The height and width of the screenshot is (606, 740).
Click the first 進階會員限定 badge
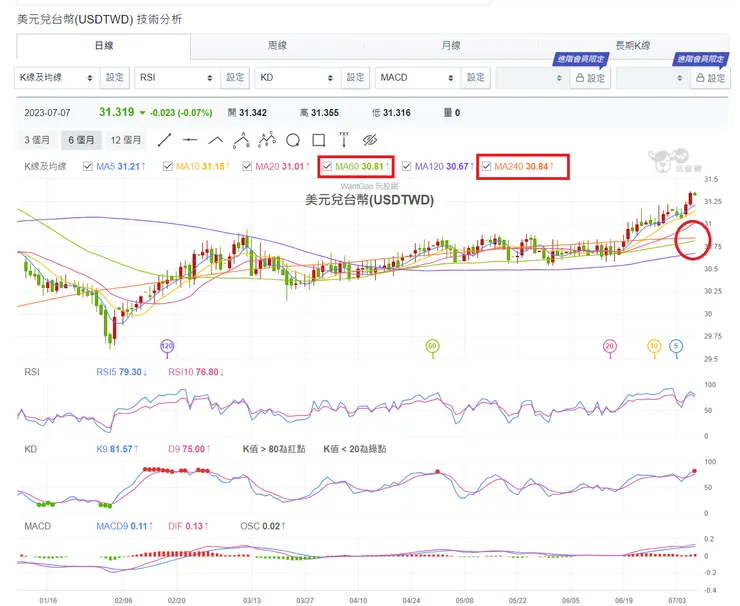click(580, 59)
